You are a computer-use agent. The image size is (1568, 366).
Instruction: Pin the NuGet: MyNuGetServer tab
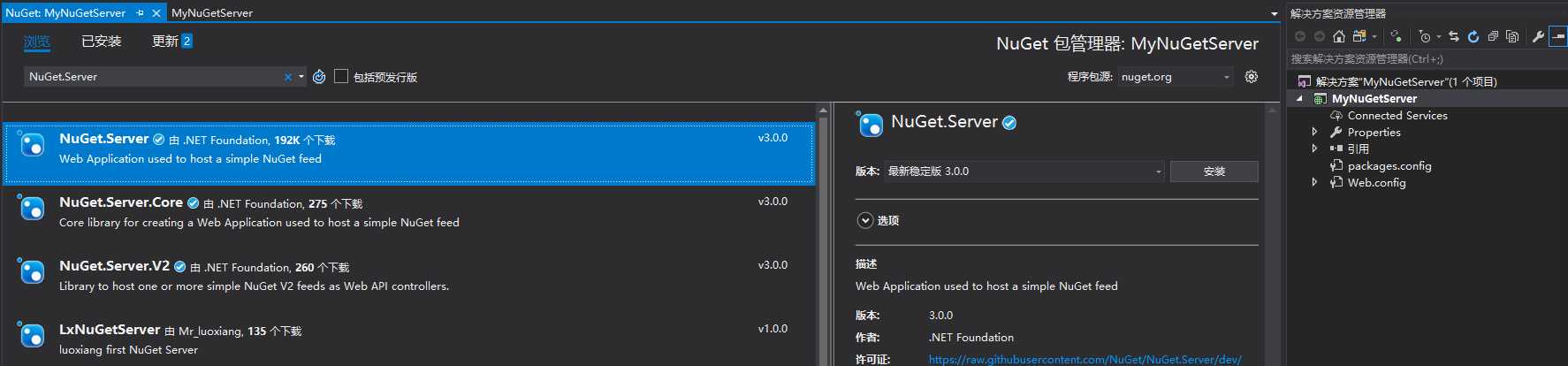(141, 13)
